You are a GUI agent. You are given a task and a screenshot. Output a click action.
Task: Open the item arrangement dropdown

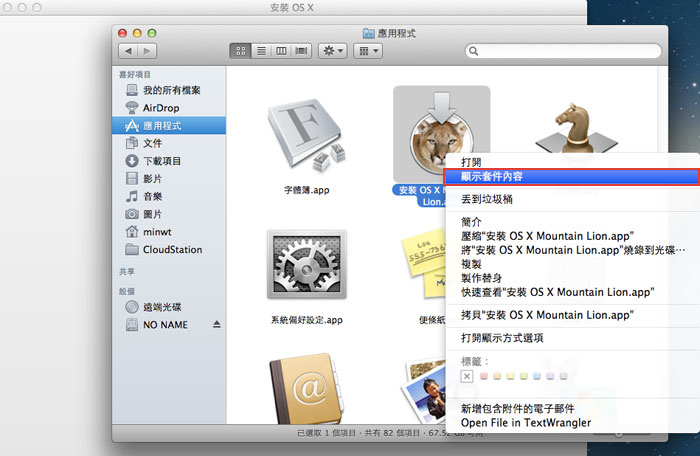point(369,51)
